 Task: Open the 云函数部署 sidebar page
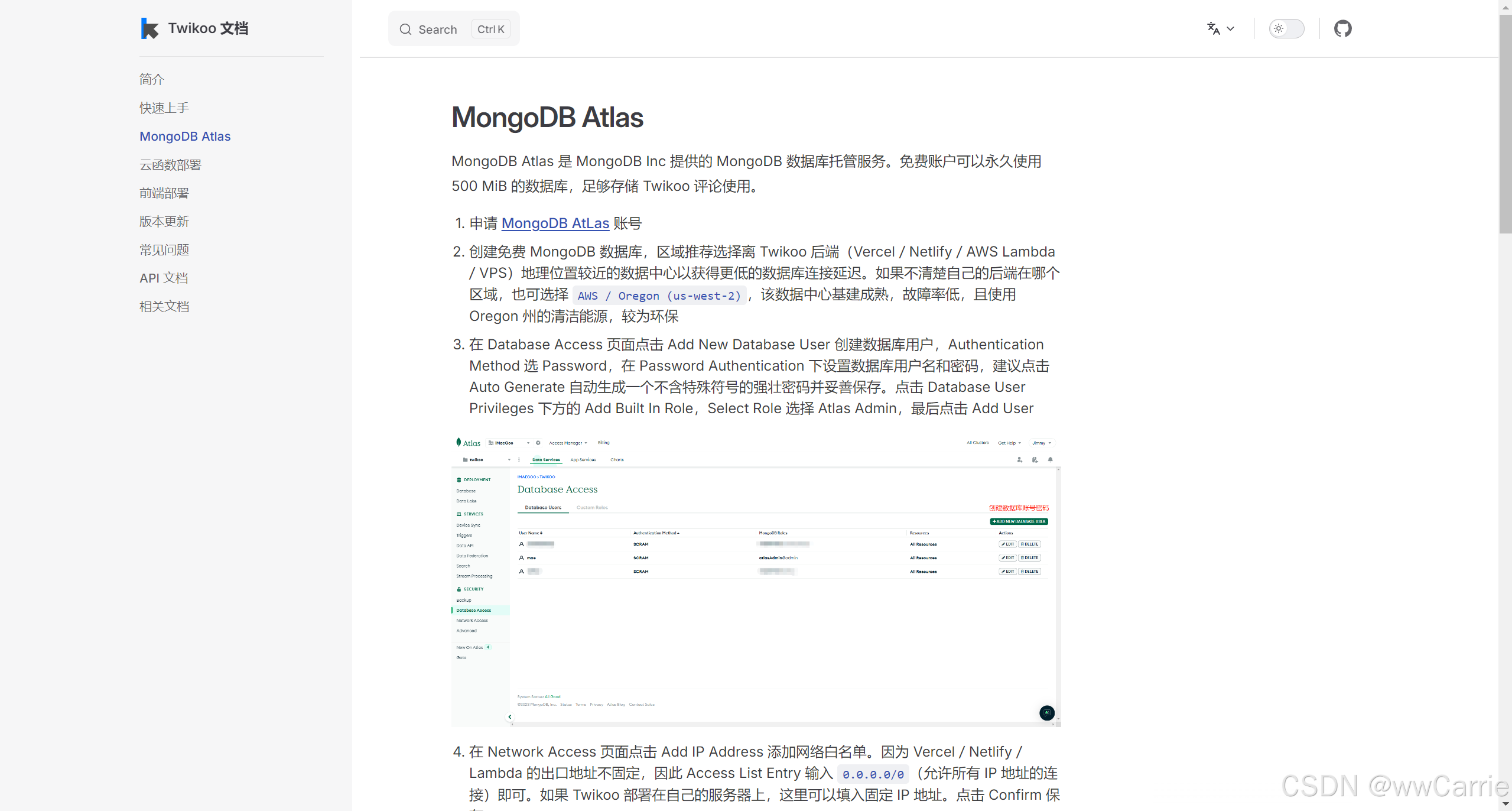point(170,164)
